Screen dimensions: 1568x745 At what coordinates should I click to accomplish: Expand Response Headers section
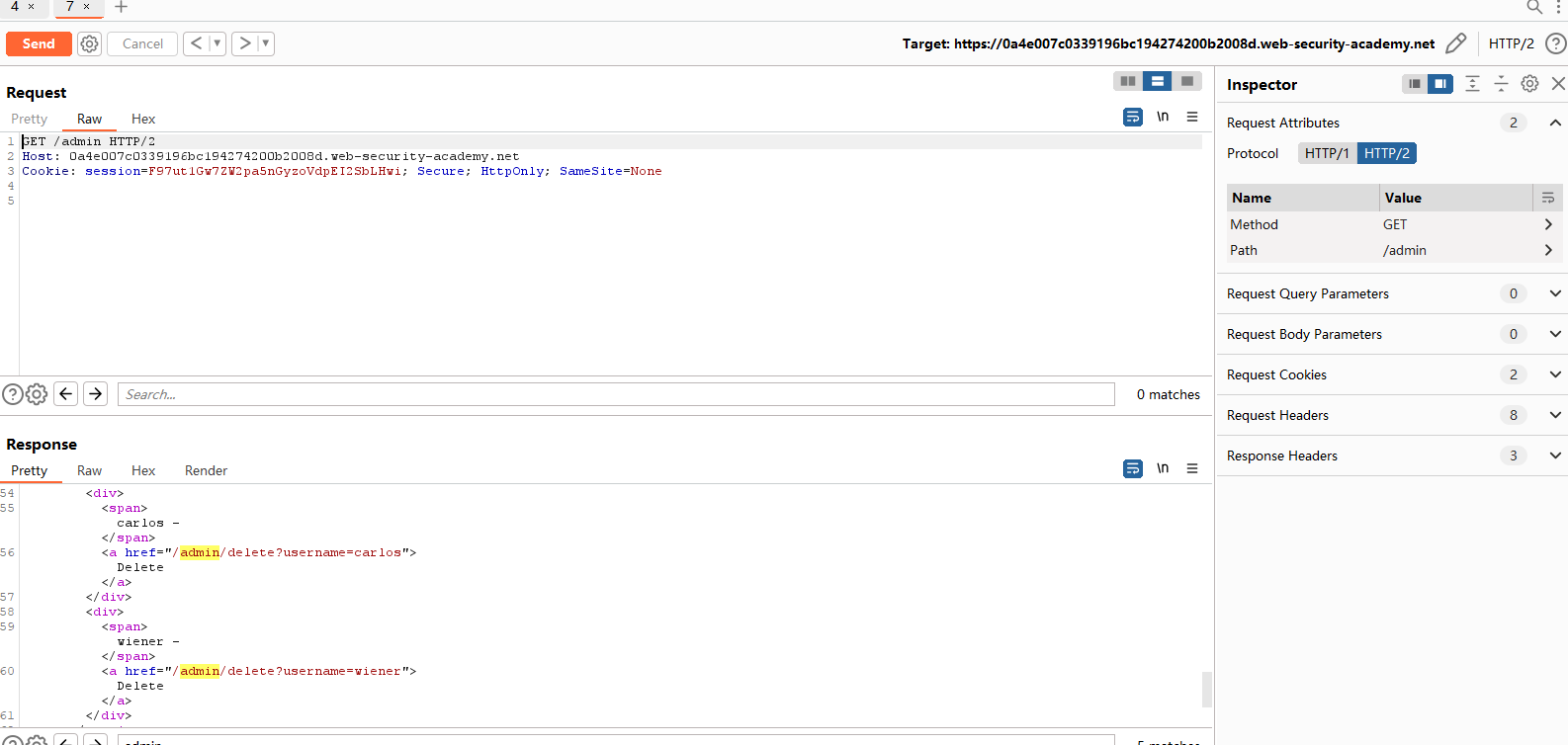point(1555,455)
